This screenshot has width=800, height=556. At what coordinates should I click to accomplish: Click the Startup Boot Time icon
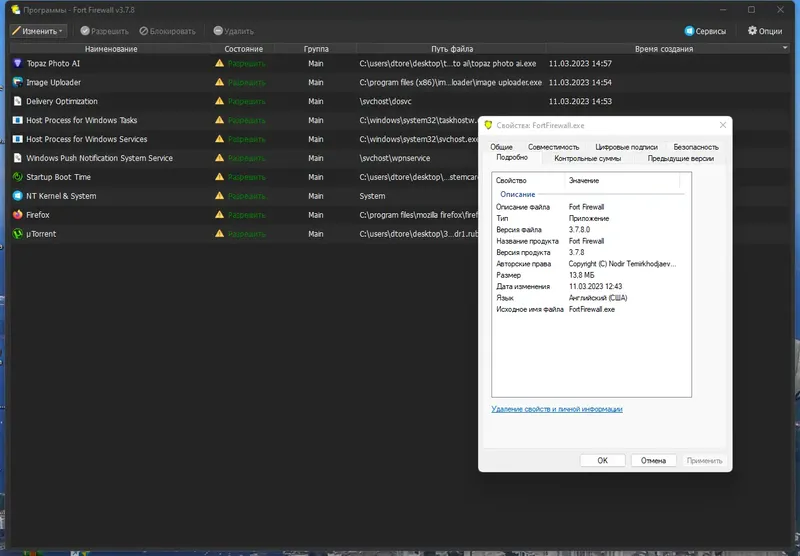click(x=17, y=177)
